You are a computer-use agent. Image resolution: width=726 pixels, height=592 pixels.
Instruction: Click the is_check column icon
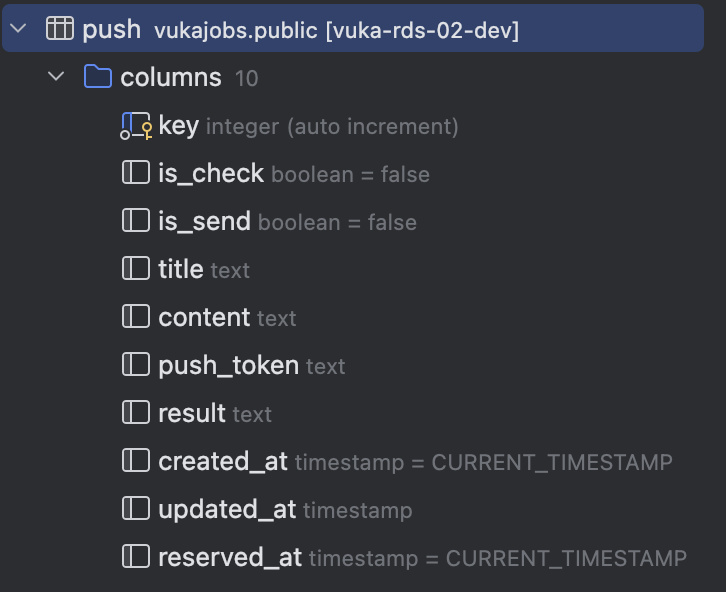pos(135,173)
